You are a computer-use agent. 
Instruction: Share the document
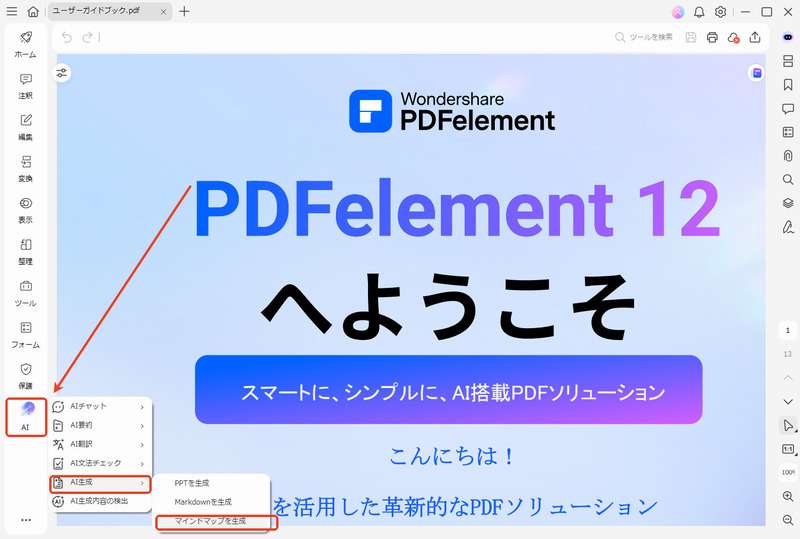point(755,37)
